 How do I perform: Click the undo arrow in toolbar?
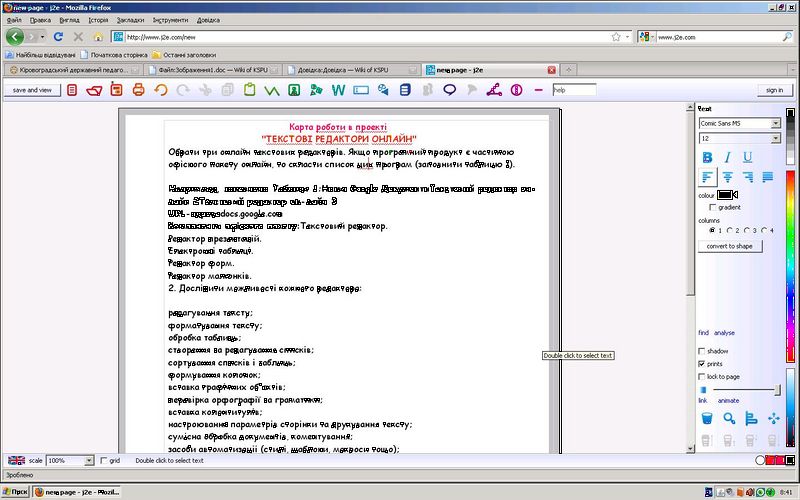tap(160, 90)
